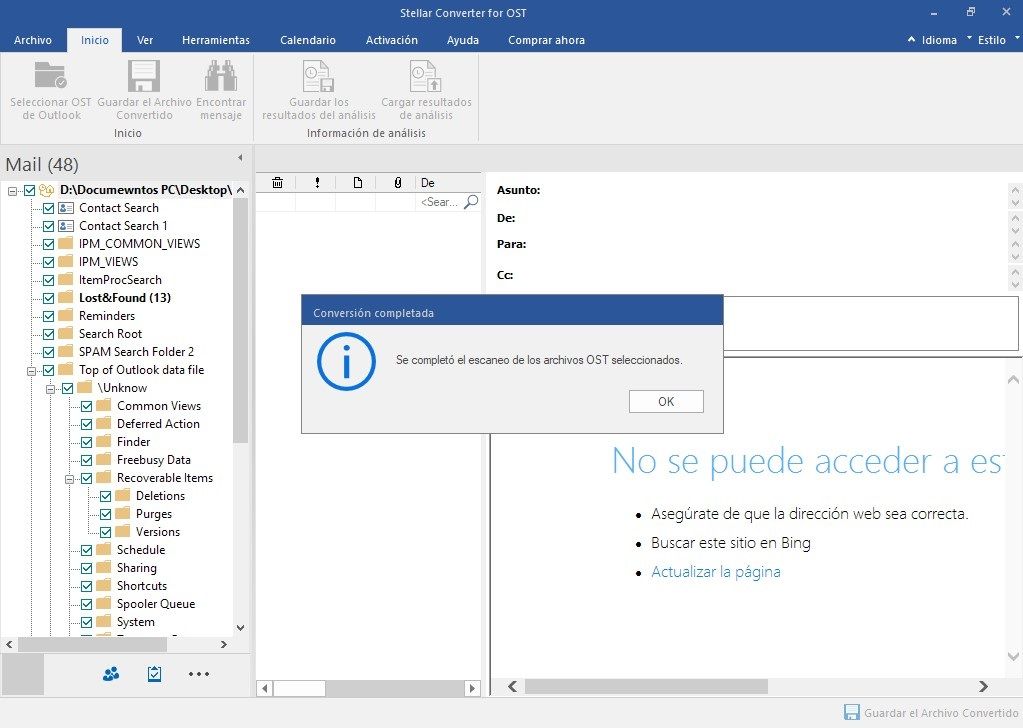
Task: Sort by the De column header
Action: pos(448,183)
